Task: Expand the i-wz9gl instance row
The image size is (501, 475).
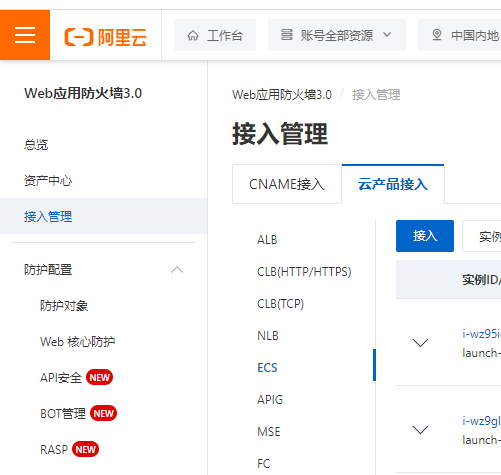Action: (420, 430)
